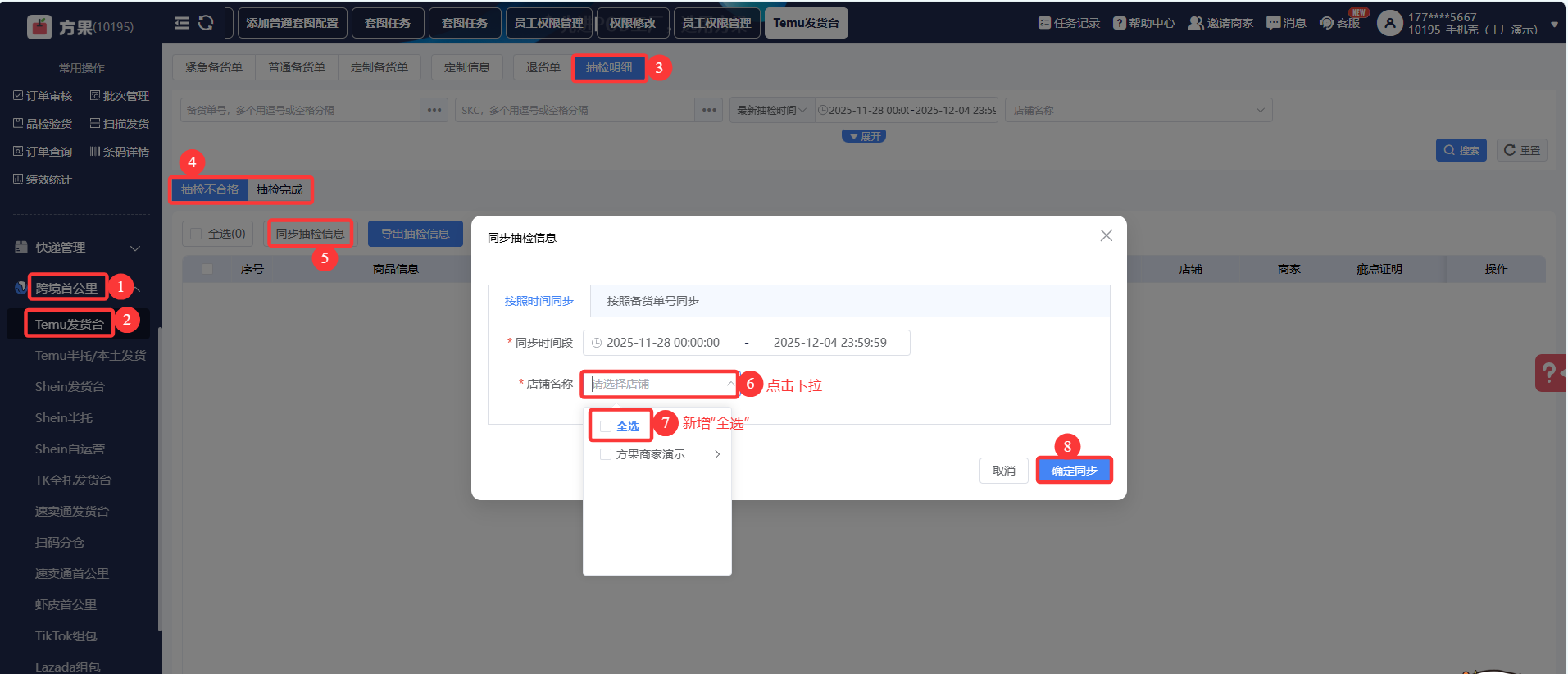Open 订单查询 shortcut in sidebar

[x=43, y=152]
